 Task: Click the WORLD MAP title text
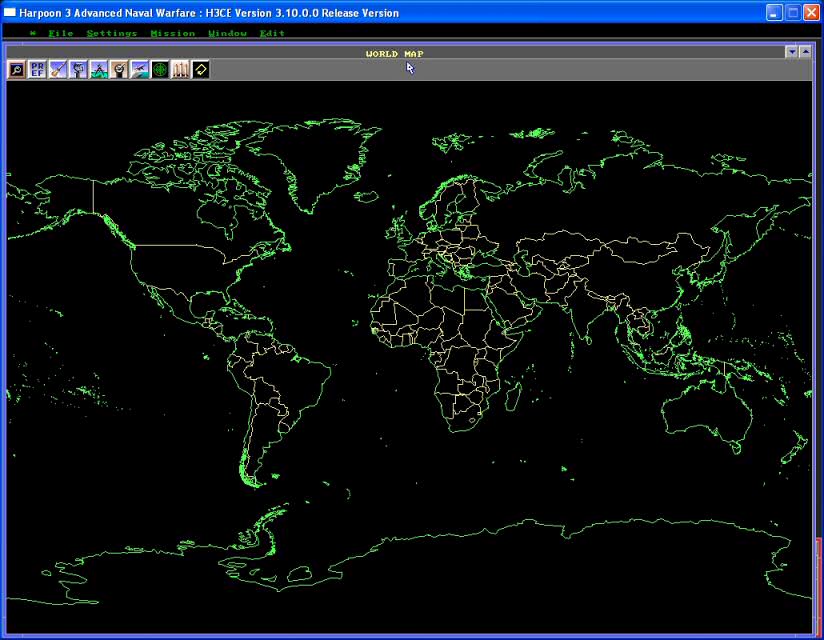395,54
